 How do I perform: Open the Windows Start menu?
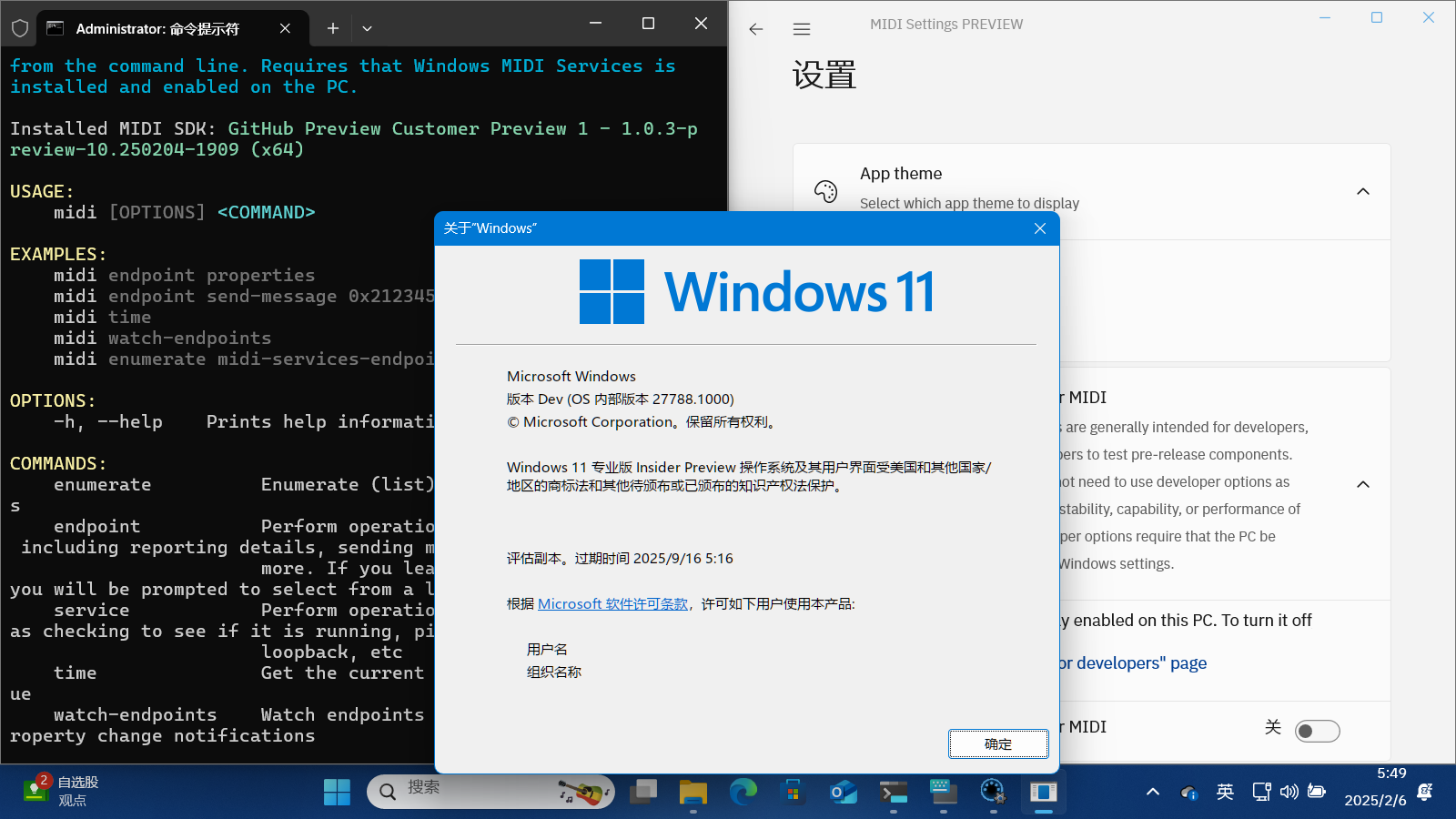coord(337,792)
